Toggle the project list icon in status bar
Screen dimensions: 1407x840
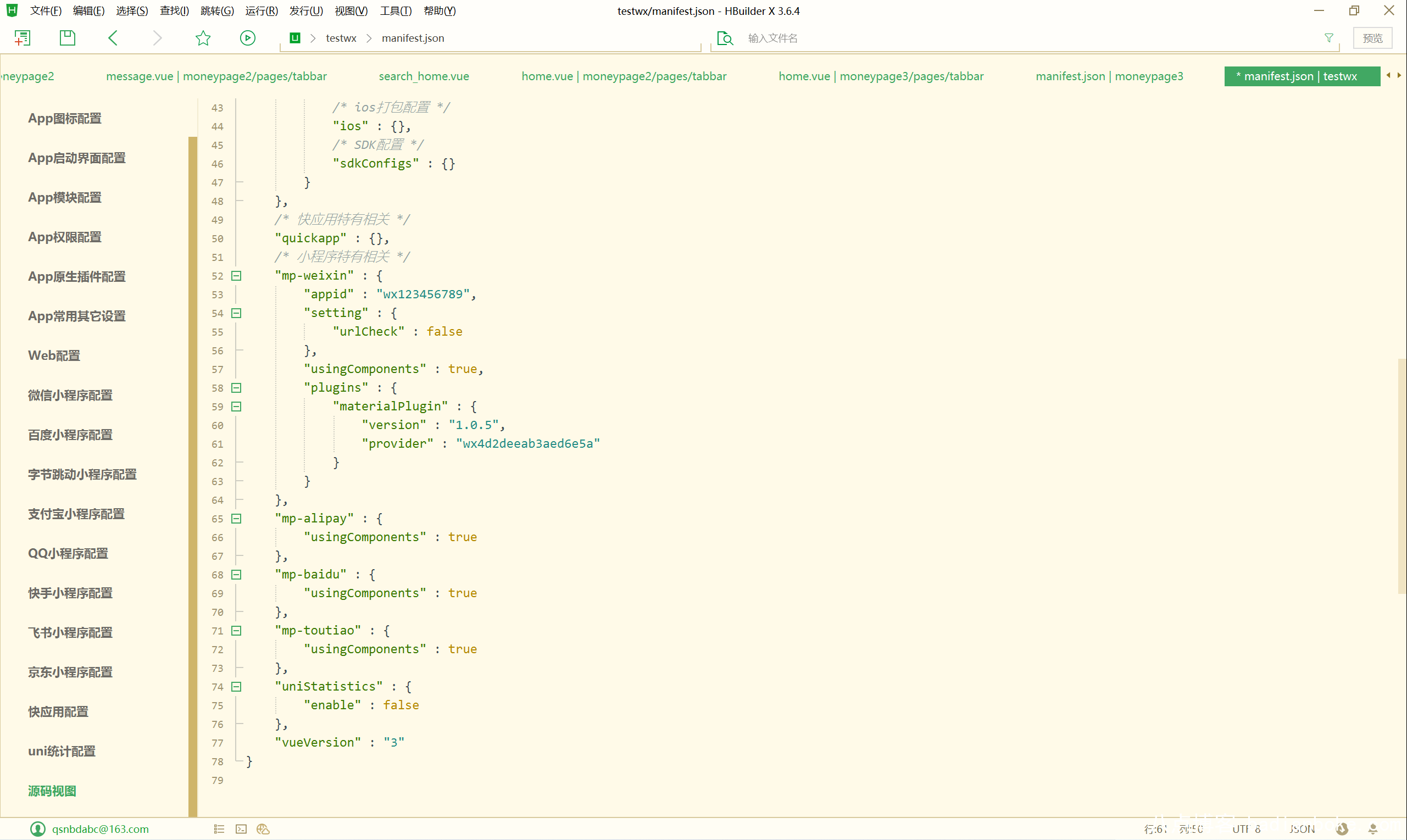pos(220,828)
